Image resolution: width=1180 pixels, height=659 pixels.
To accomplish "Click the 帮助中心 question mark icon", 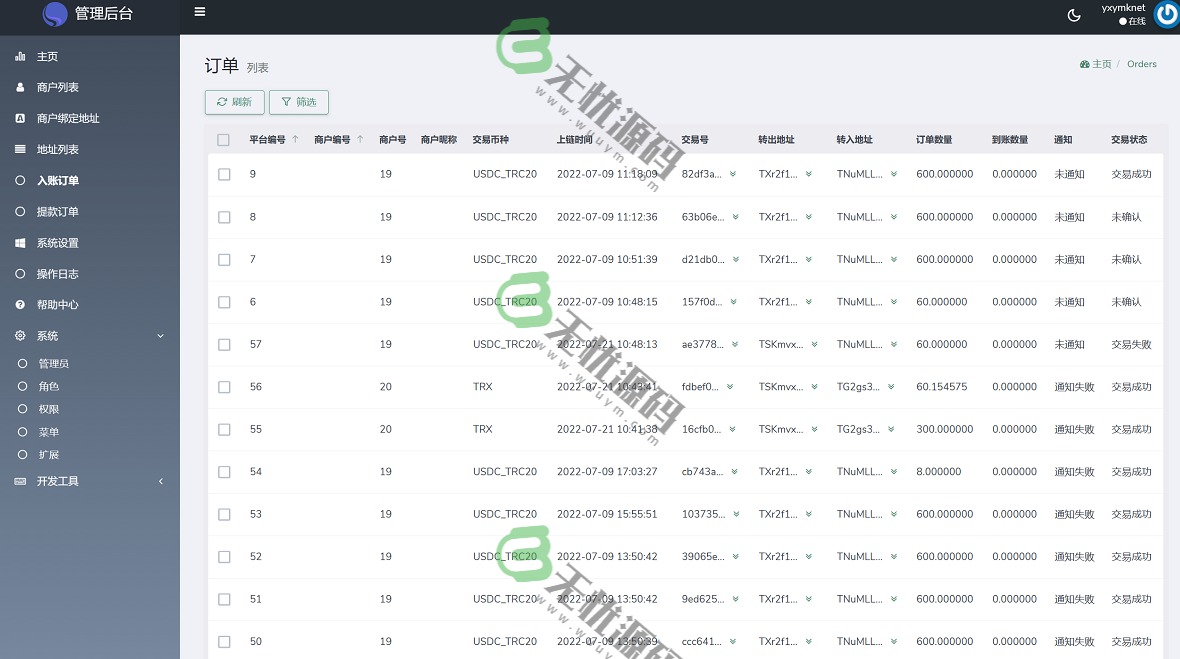I will point(20,305).
